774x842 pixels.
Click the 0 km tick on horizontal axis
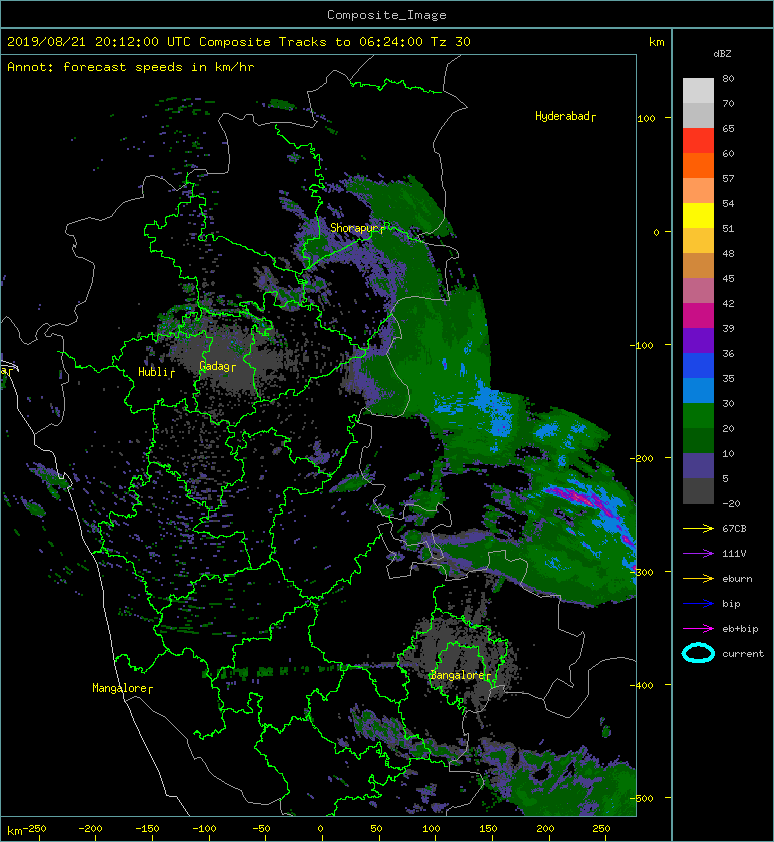pos(321,829)
